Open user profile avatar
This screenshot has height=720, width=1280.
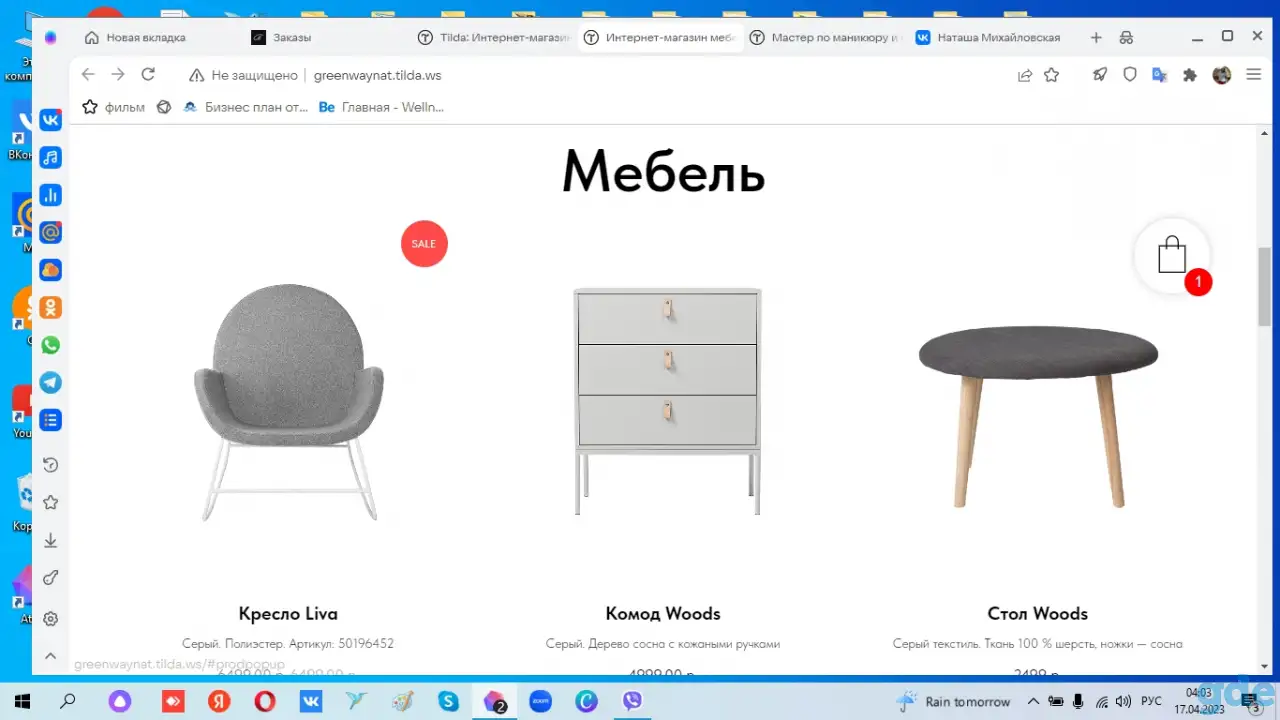tap(1222, 75)
